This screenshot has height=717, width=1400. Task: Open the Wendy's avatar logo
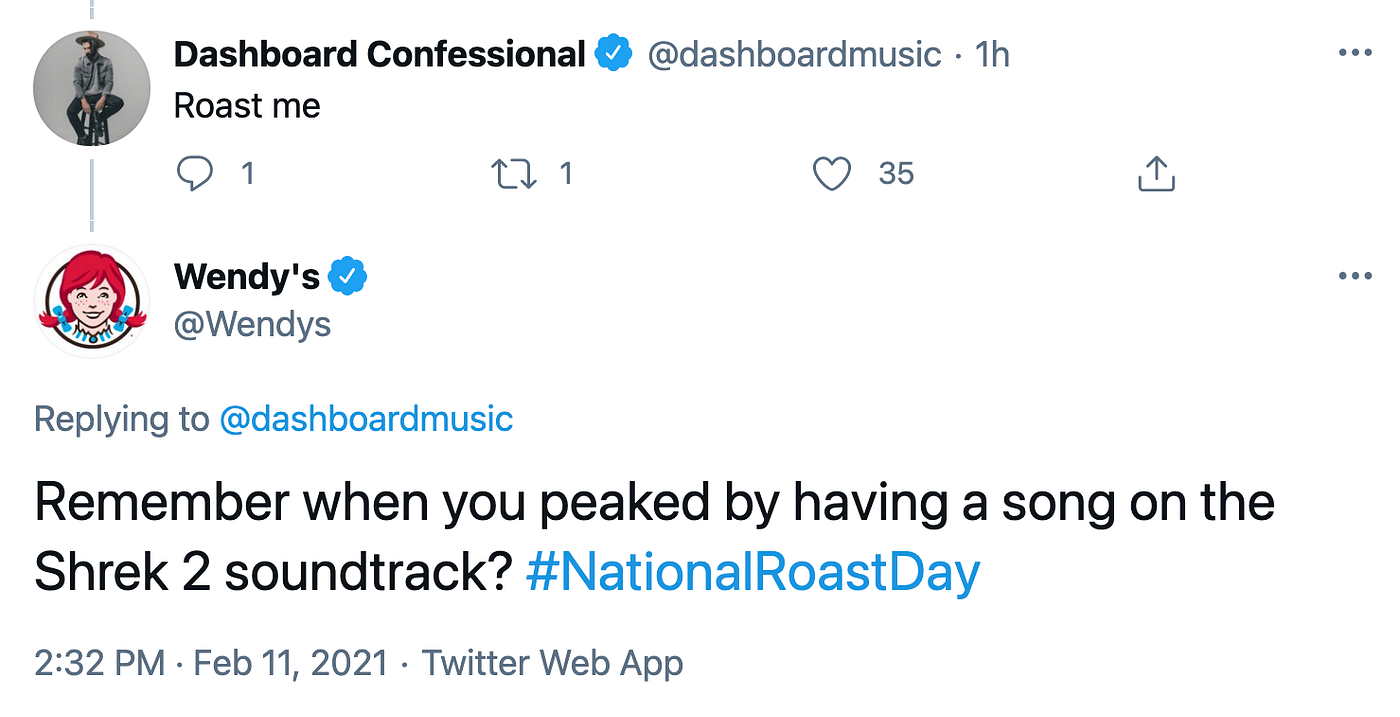(x=92, y=301)
